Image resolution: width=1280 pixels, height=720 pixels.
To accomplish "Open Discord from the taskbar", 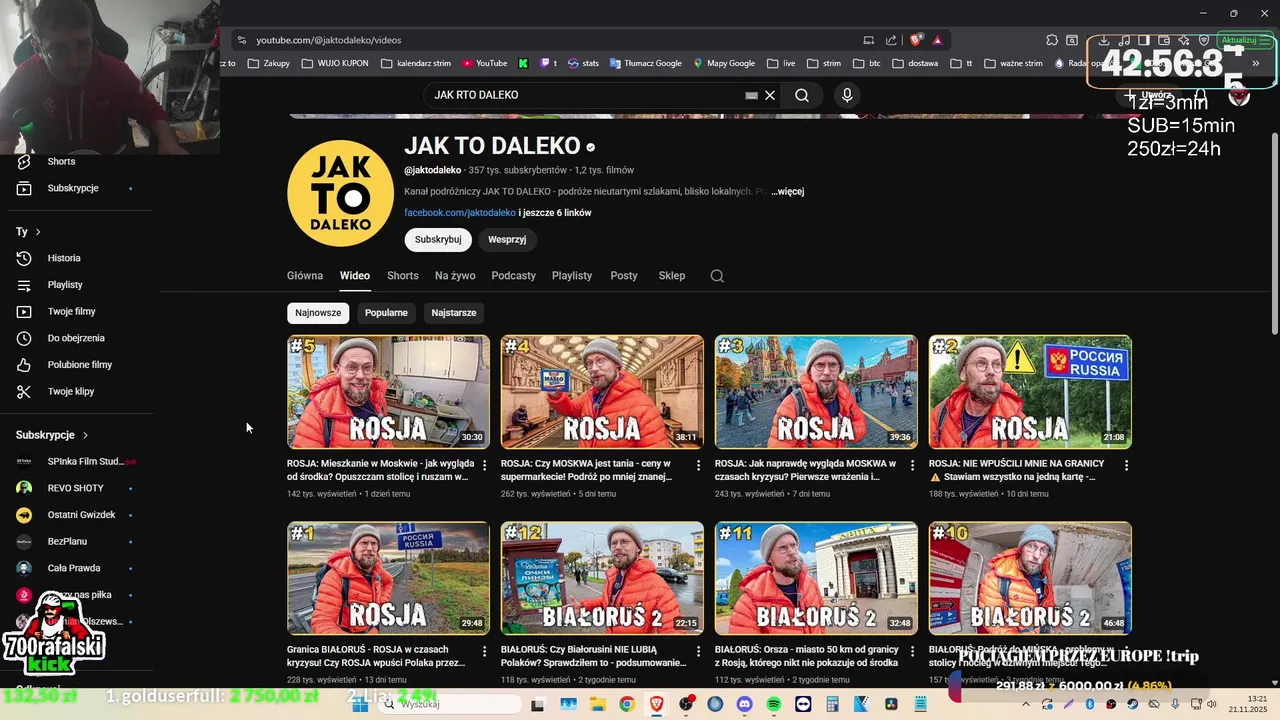I will tap(744, 704).
